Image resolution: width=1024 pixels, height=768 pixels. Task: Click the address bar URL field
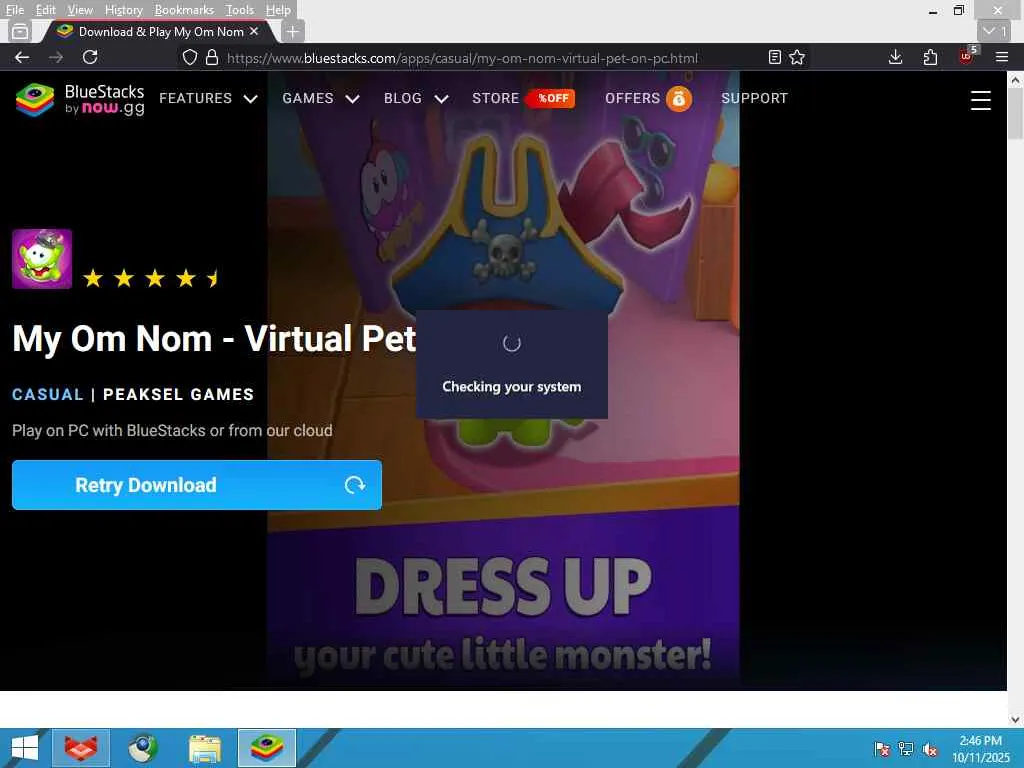[x=462, y=57]
